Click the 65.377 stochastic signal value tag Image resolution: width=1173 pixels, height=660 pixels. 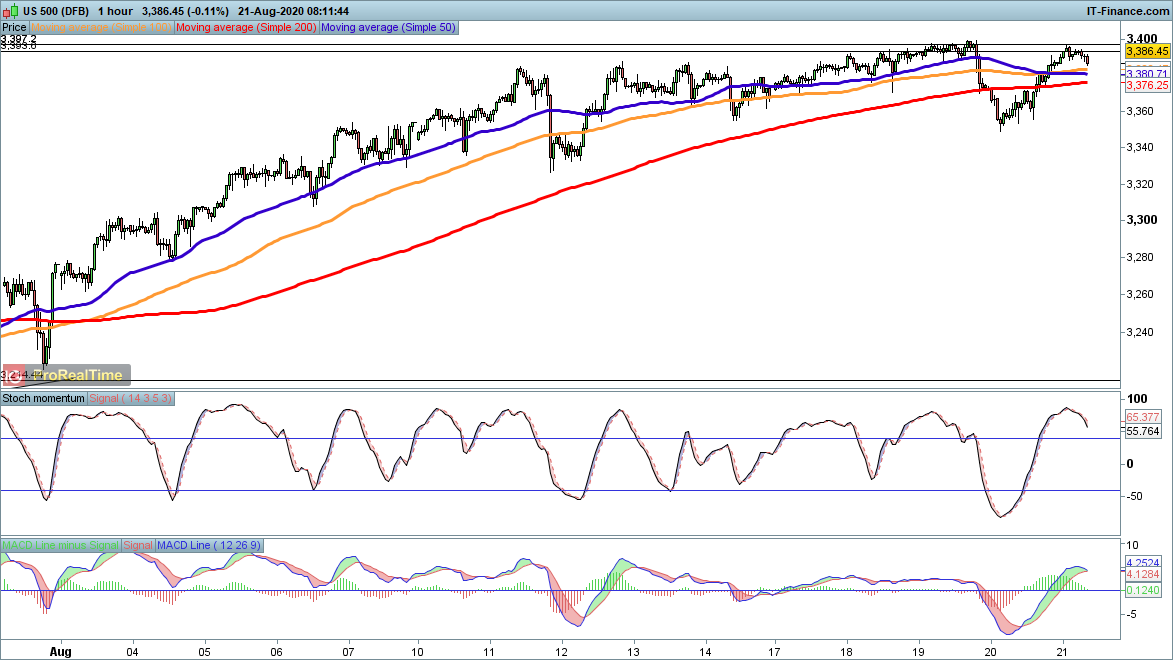(x=1142, y=415)
